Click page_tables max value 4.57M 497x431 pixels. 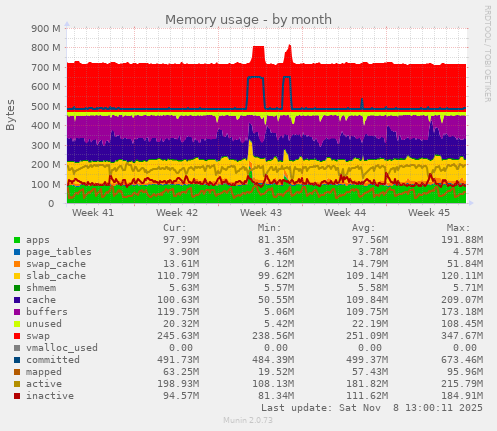point(468,252)
